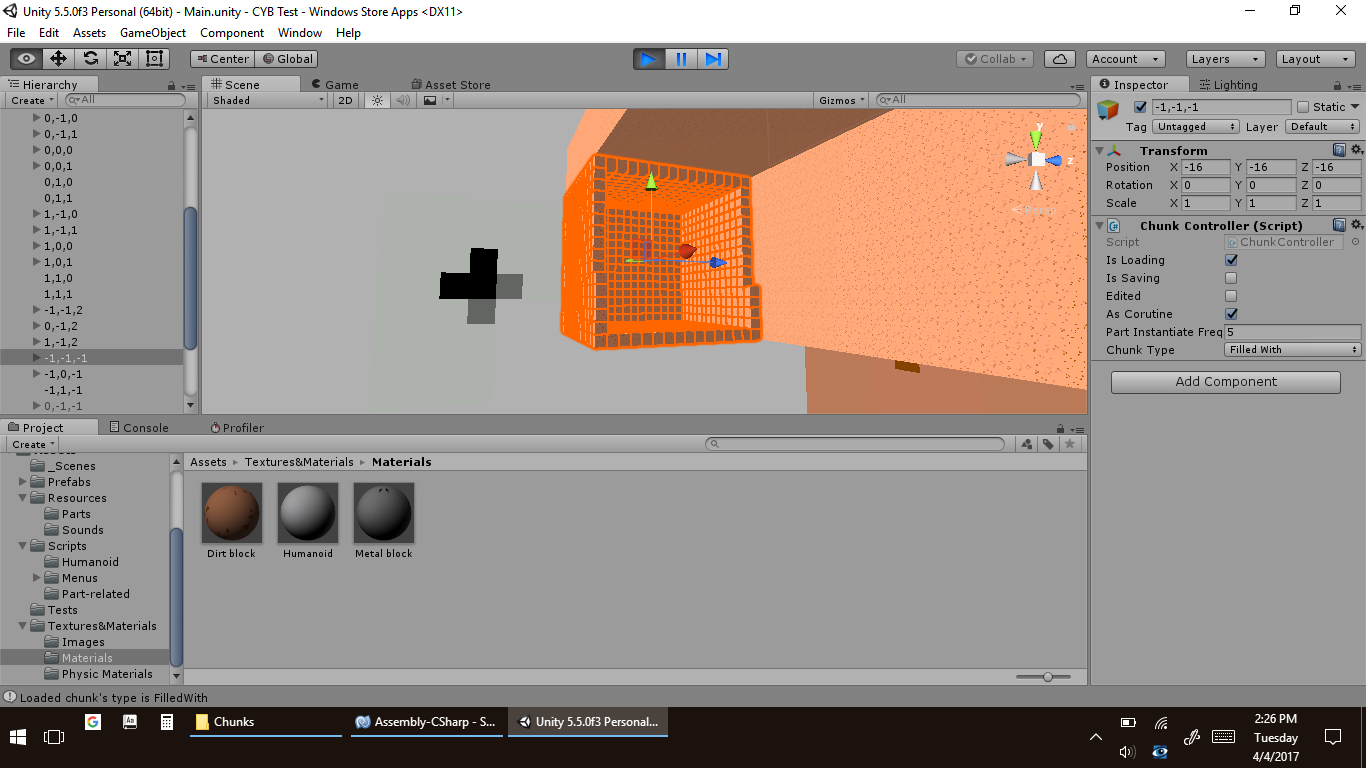The width and height of the screenshot is (1366, 768).
Task: Click the Step frame button
Action: [713, 59]
